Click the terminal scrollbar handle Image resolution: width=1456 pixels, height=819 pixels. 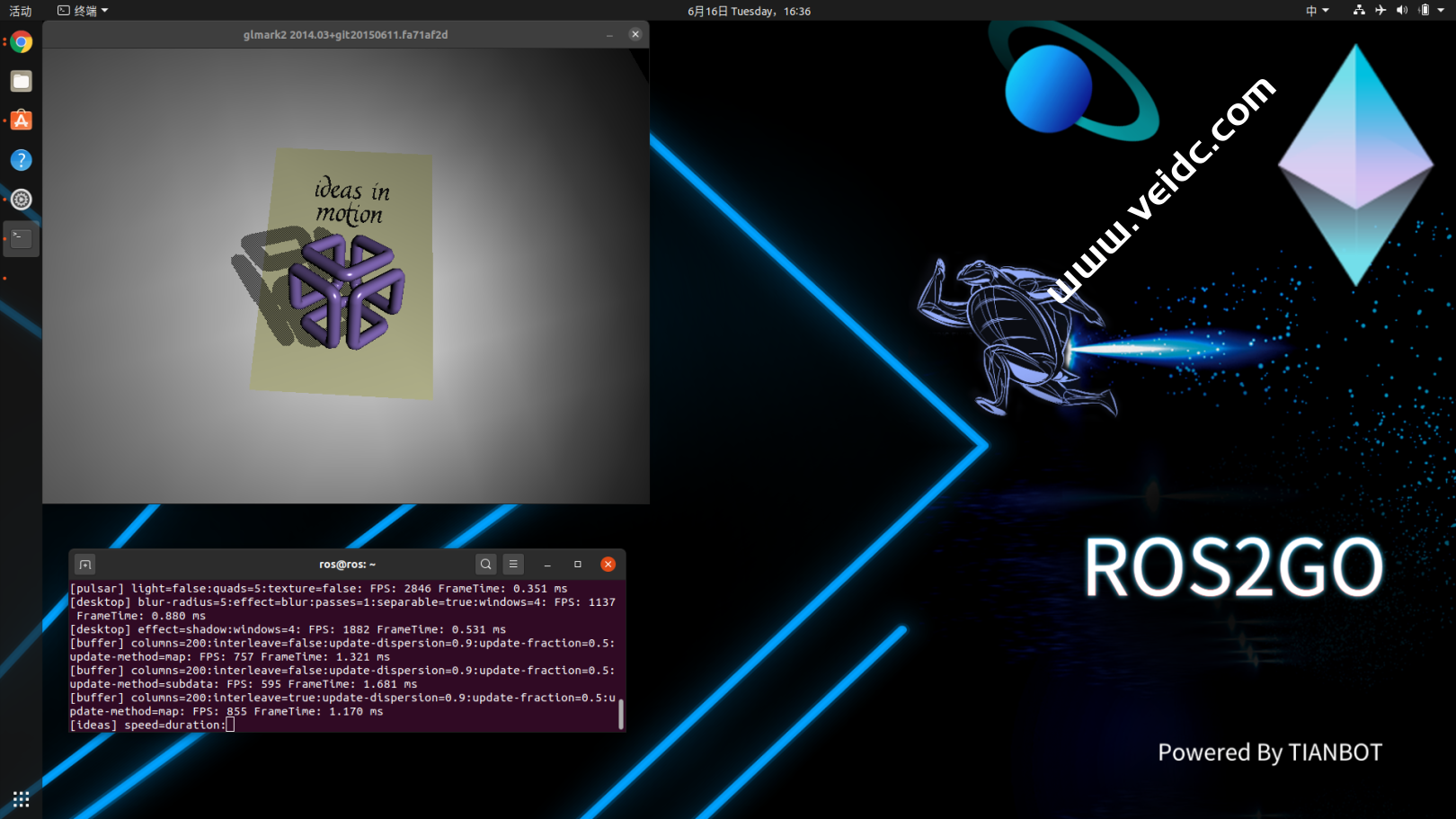[x=620, y=713]
